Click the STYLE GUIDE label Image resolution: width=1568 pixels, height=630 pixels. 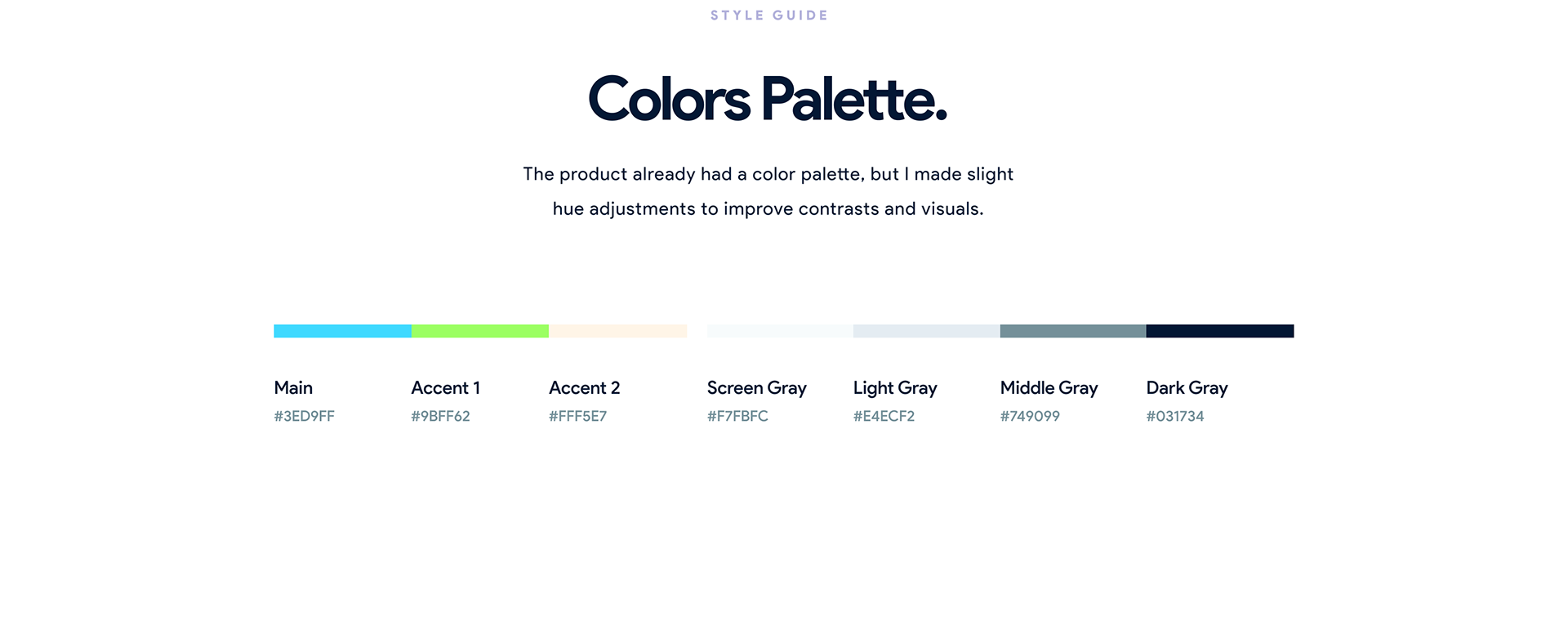(769, 16)
